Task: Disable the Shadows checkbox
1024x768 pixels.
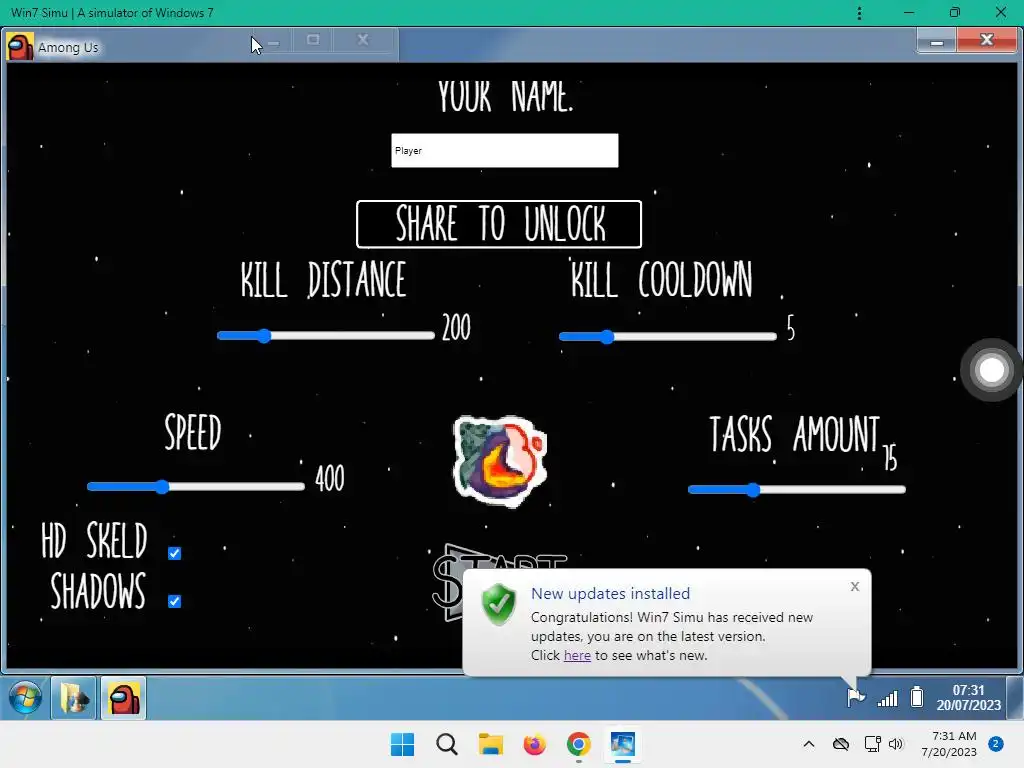Action: pos(174,601)
